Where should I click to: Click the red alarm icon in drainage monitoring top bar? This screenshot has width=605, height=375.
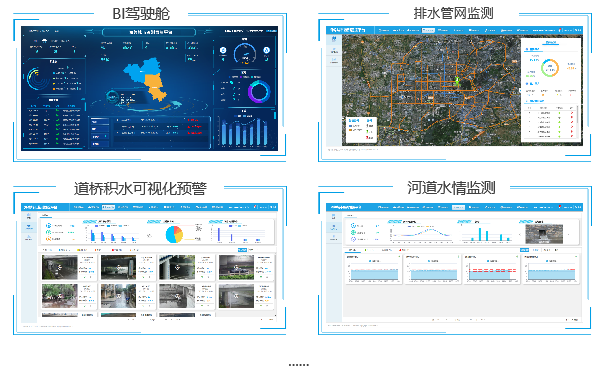tap(559, 30)
